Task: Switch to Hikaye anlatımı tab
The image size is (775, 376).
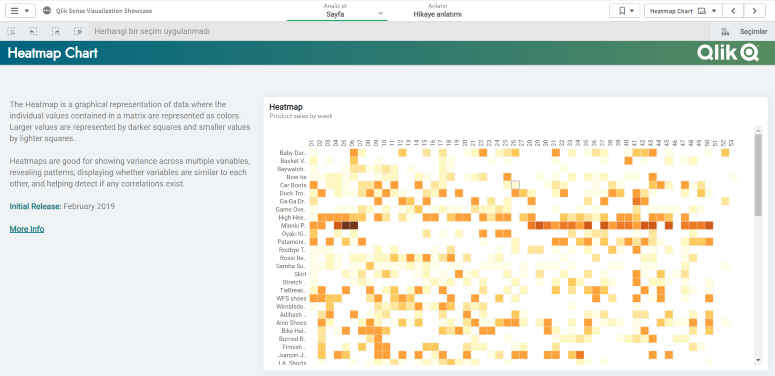Action: tap(437, 10)
